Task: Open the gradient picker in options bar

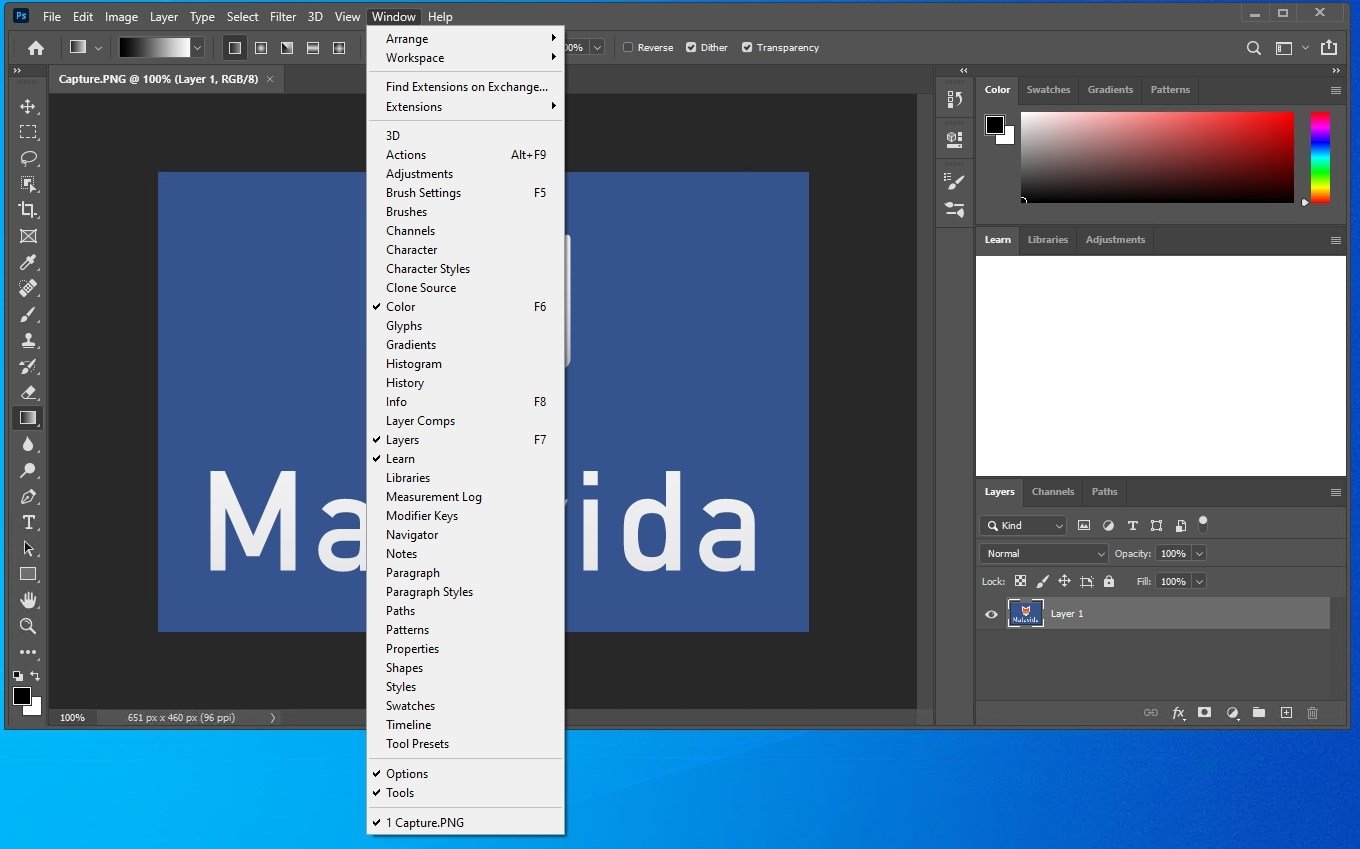Action: (x=196, y=47)
